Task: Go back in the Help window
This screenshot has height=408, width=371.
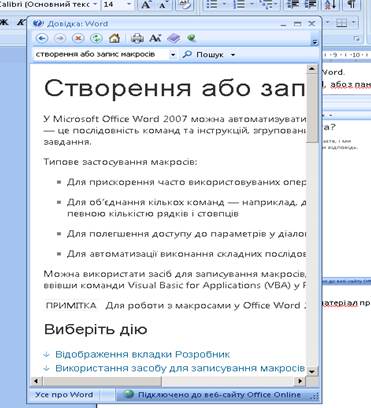Action: coord(42,38)
